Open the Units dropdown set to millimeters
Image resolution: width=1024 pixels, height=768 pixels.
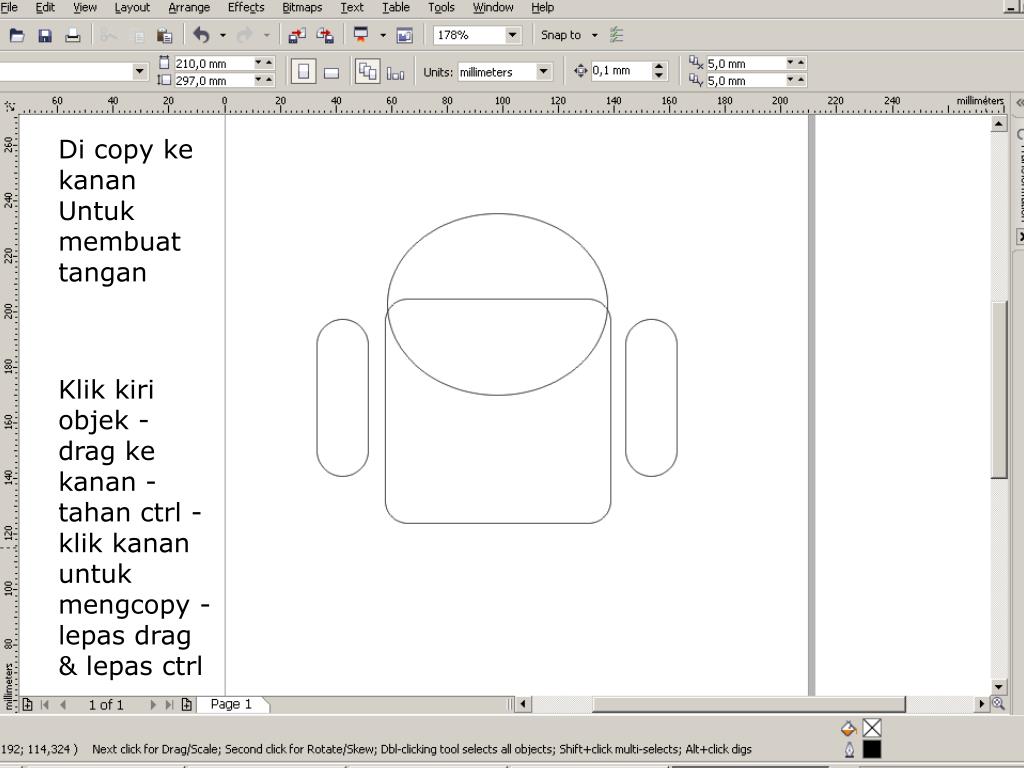click(543, 71)
